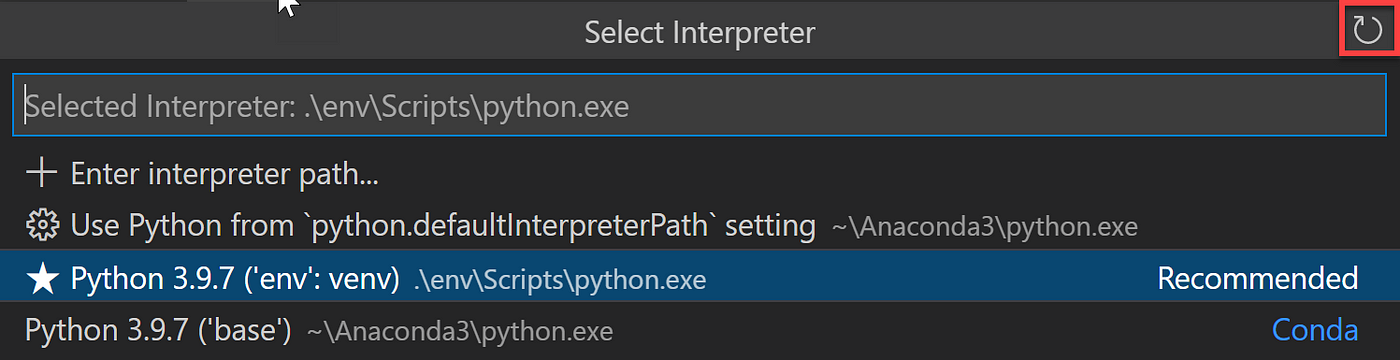Click the Select Interpreter title text
Image resolution: width=1400 pixels, height=360 pixels.
pos(700,32)
